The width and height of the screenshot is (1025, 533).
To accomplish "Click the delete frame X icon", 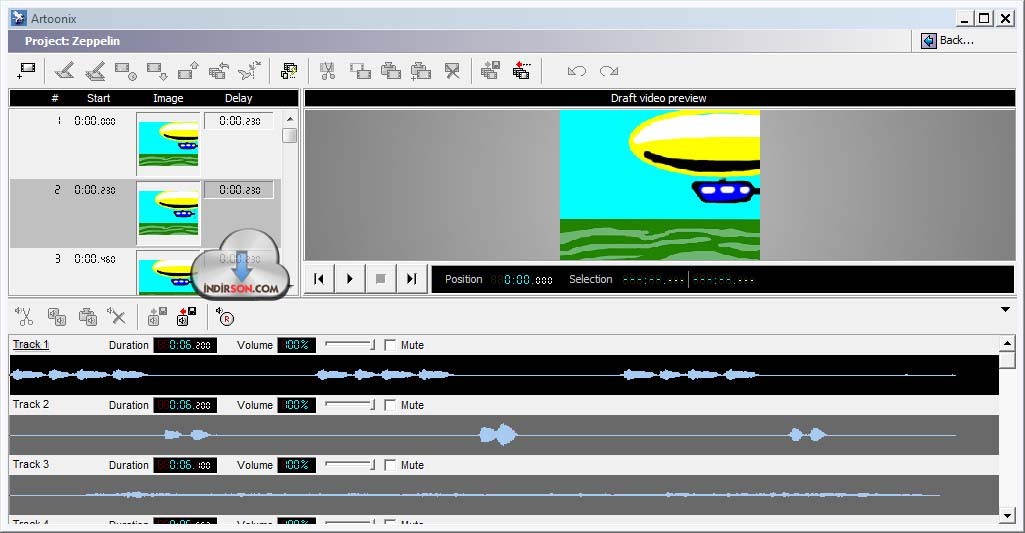I will [452, 71].
